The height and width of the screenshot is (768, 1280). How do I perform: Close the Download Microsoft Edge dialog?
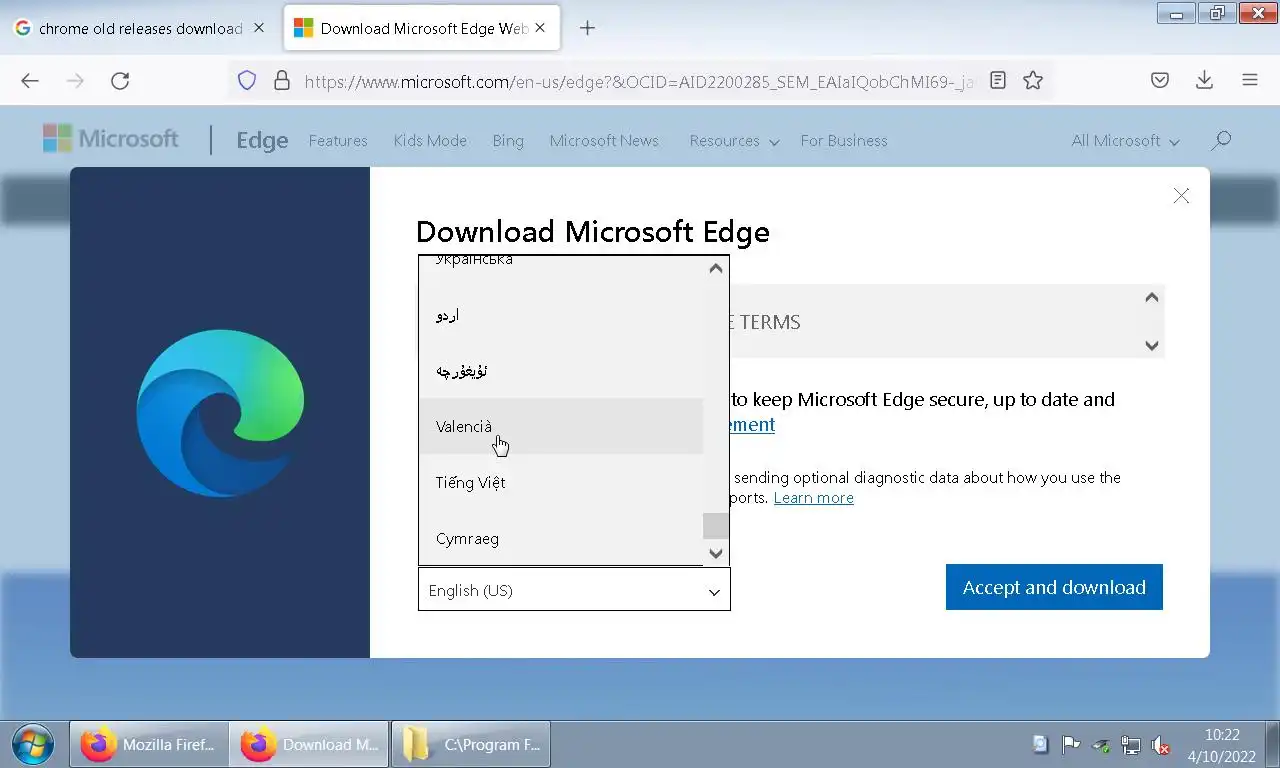[x=1181, y=196]
